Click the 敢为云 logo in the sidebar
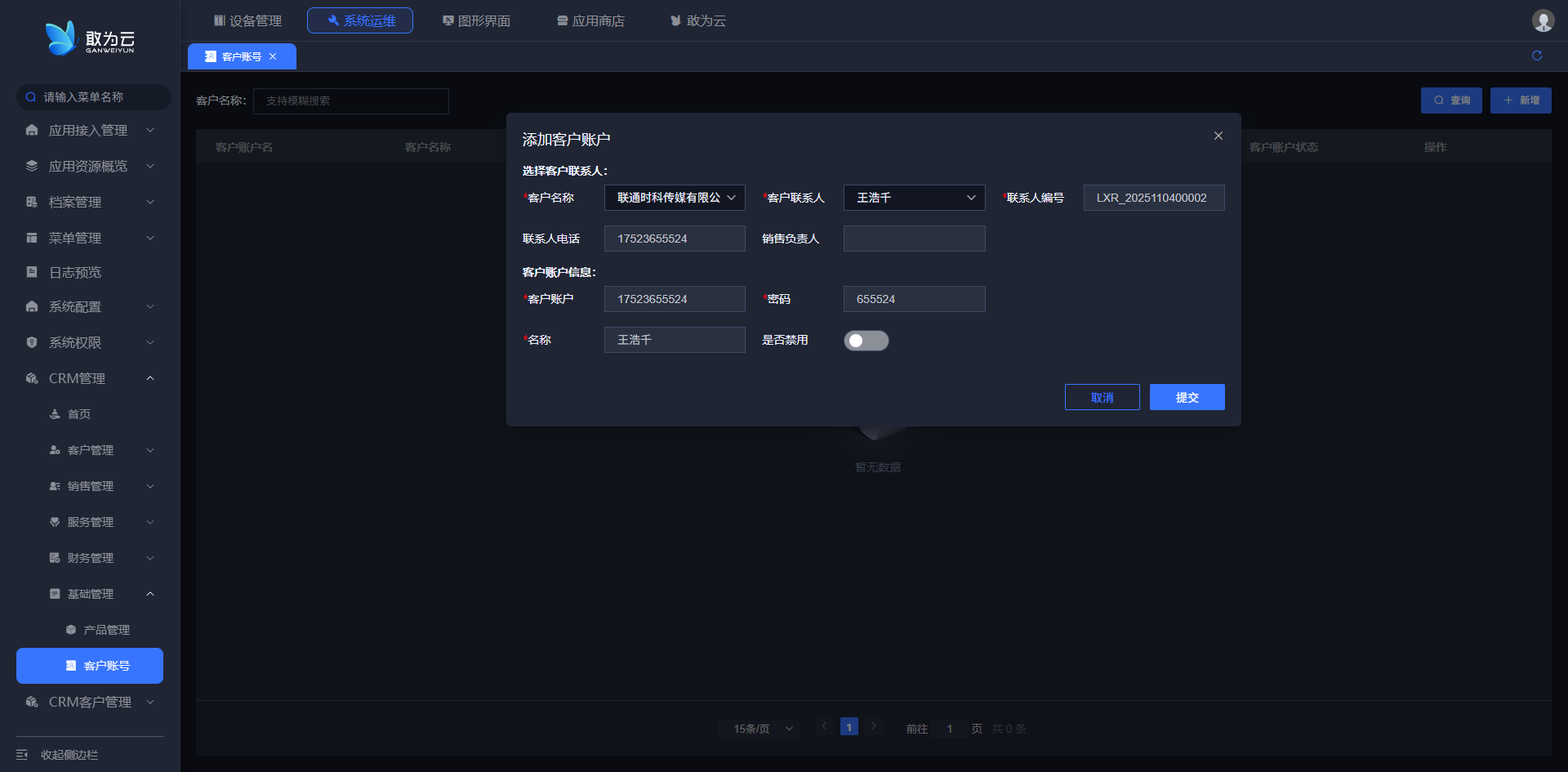The width and height of the screenshot is (1568, 772). click(x=90, y=38)
